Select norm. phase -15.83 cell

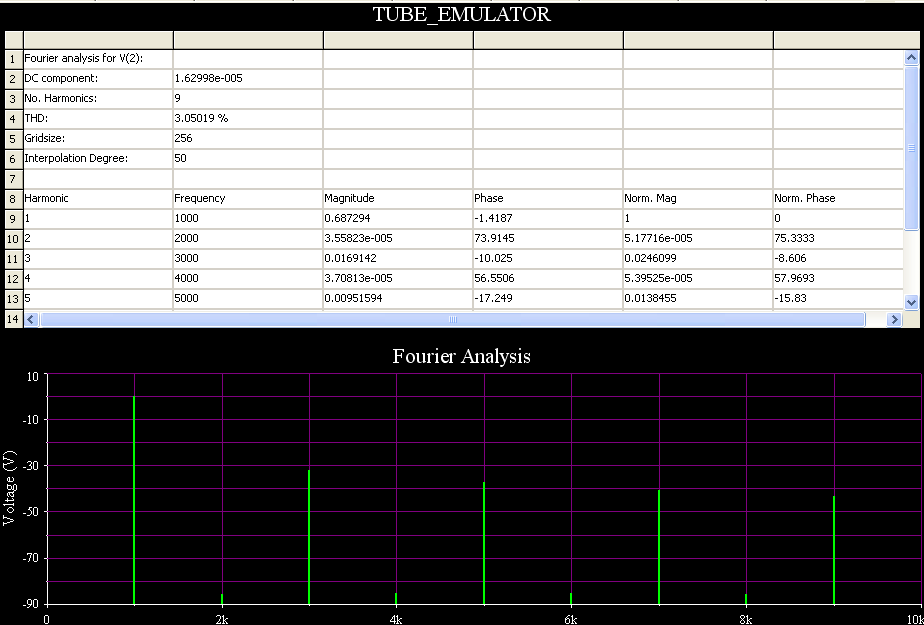click(x=838, y=299)
